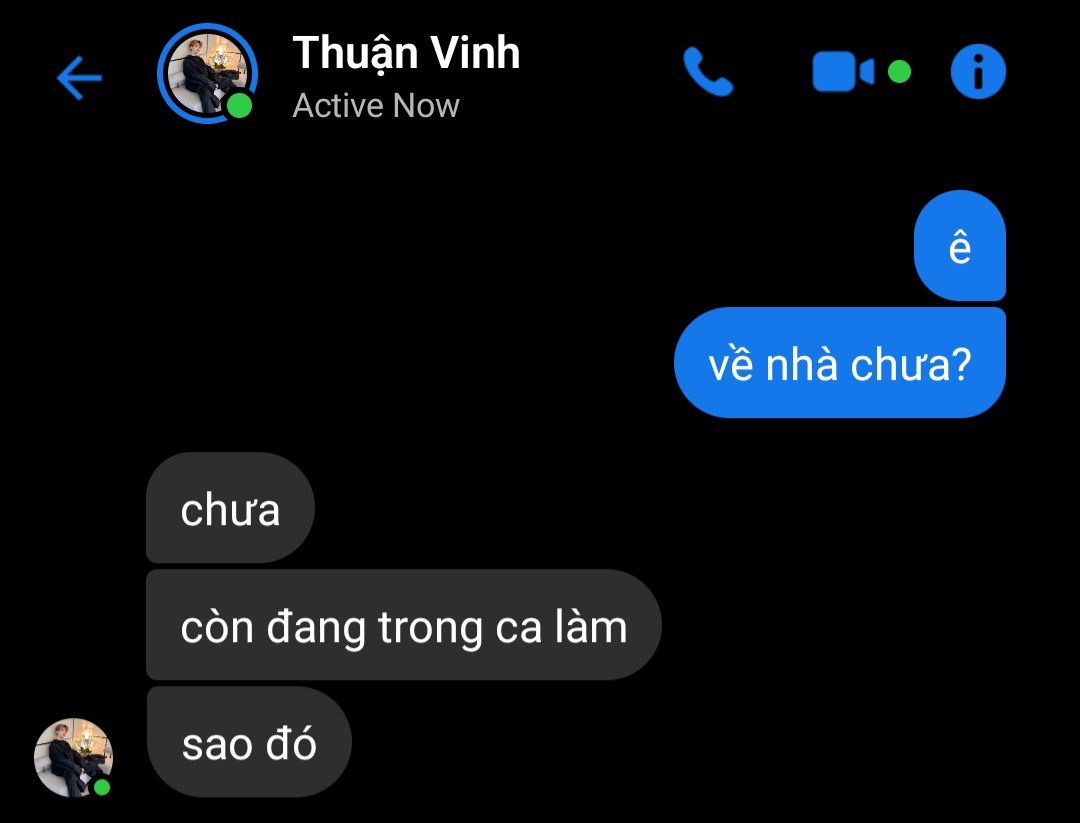The height and width of the screenshot is (823, 1080).
Task: Select the 'sao đó' message bubble
Action: pos(249,742)
